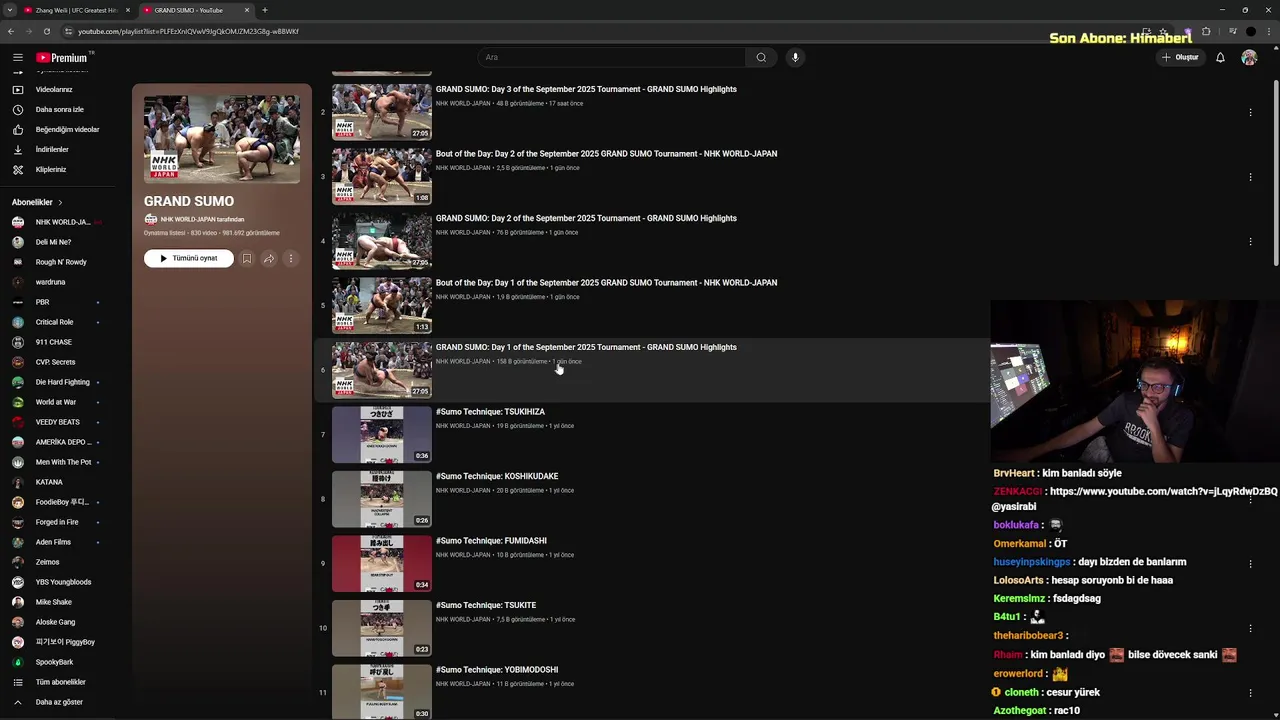This screenshot has height=720, width=1280.
Task: Open SpookyBark subscription
Action: tap(54, 662)
